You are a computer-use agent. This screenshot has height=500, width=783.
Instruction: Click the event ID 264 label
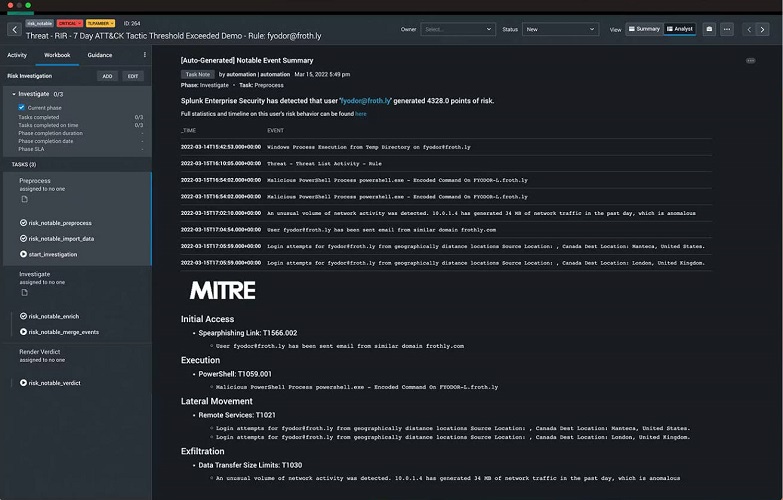pos(132,23)
